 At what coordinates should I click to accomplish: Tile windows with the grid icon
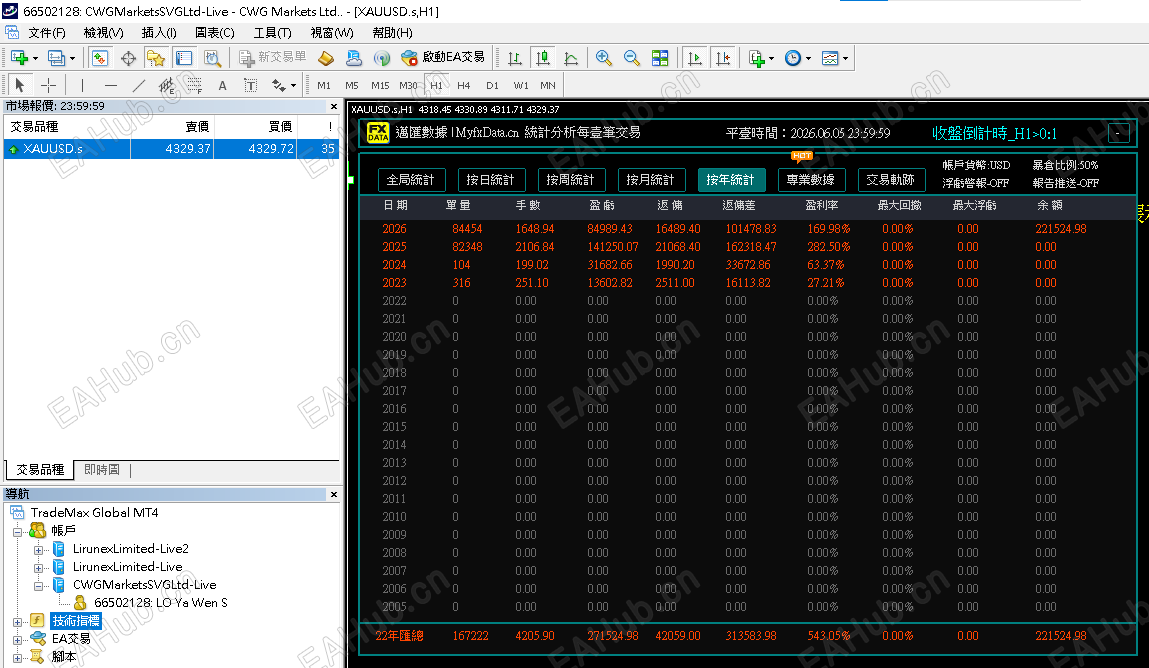pyautogui.click(x=660, y=58)
